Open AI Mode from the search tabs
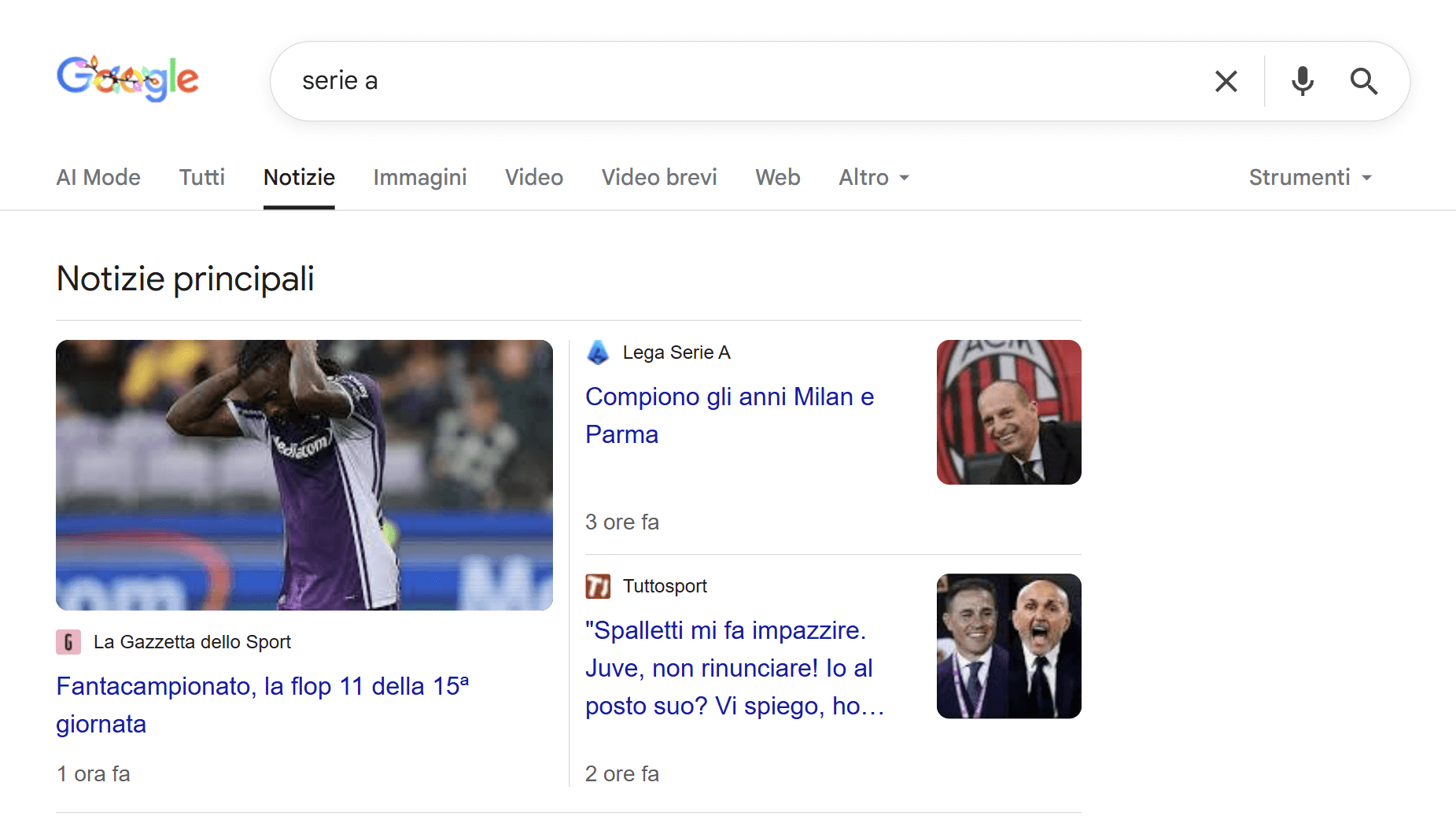1456x834 pixels. tap(98, 177)
